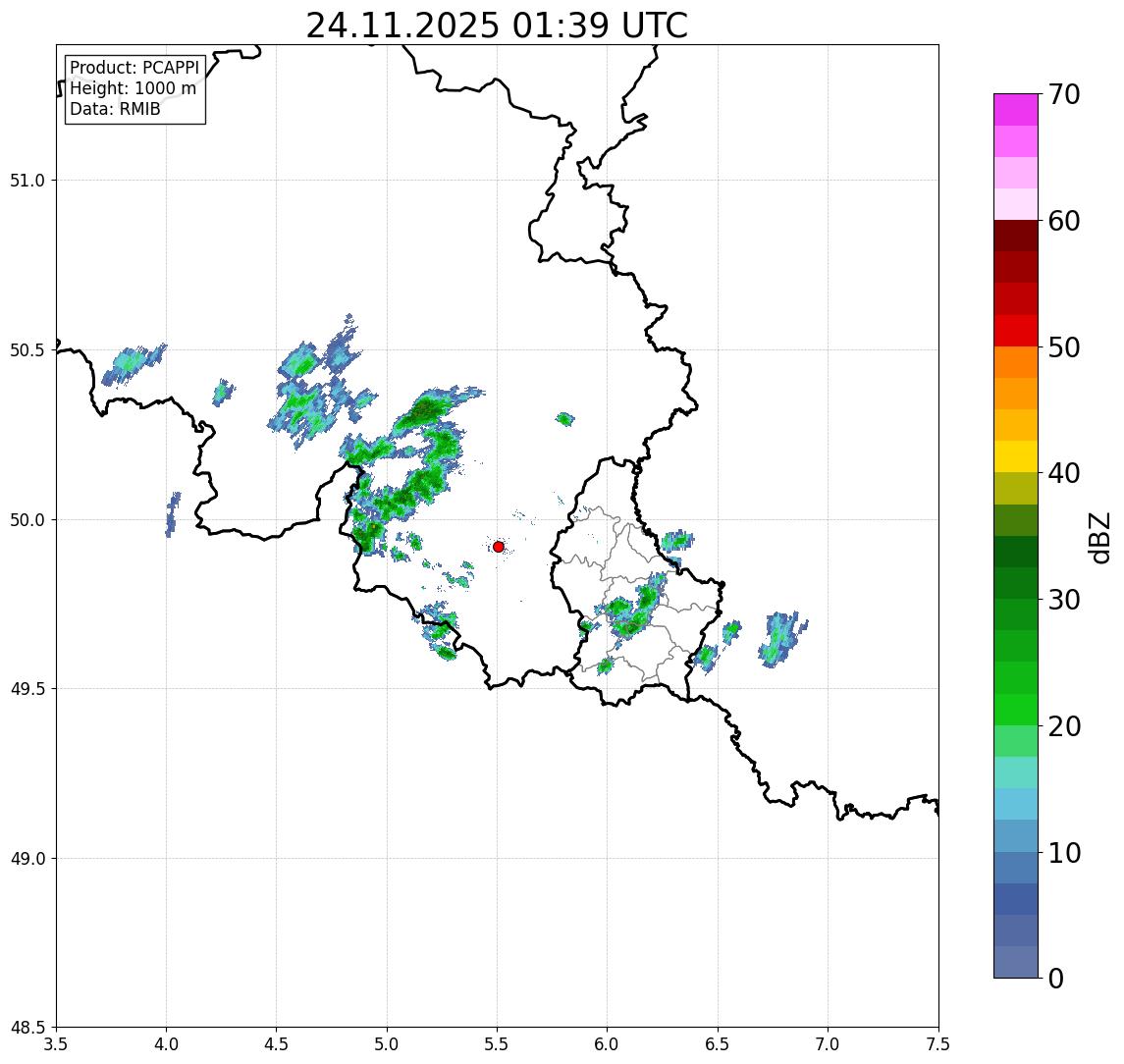The image size is (1124, 1064).
Task: Click the latitude axis label 50.0
Action: tap(27, 520)
